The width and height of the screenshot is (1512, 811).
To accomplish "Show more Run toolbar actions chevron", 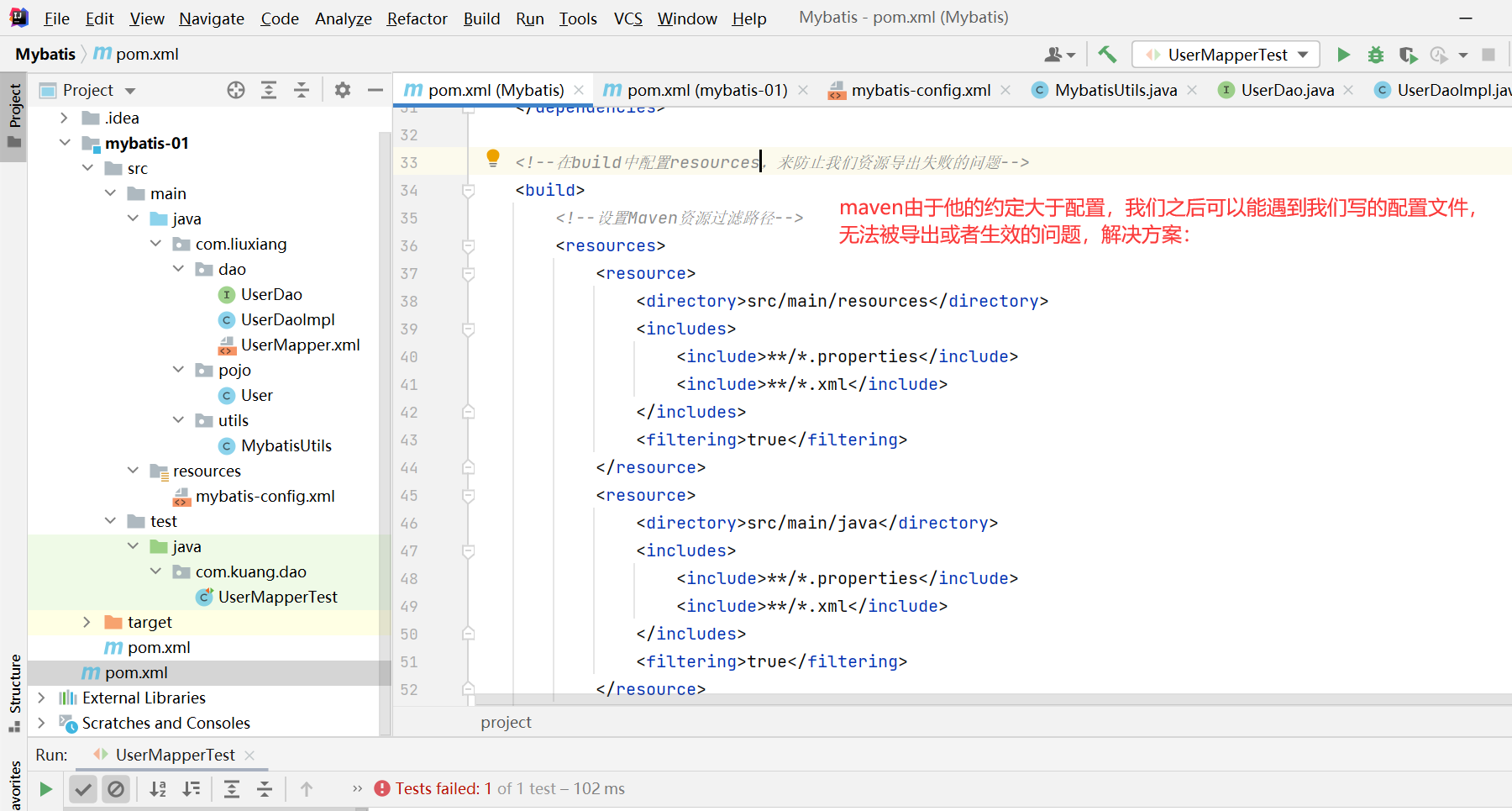I will pyautogui.click(x=358, y=789).
